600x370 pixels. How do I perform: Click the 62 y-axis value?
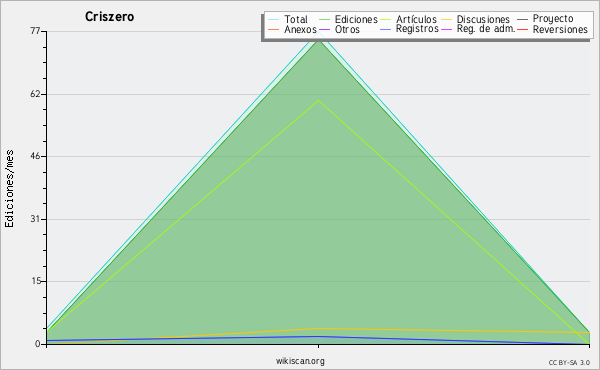(35, 94)
